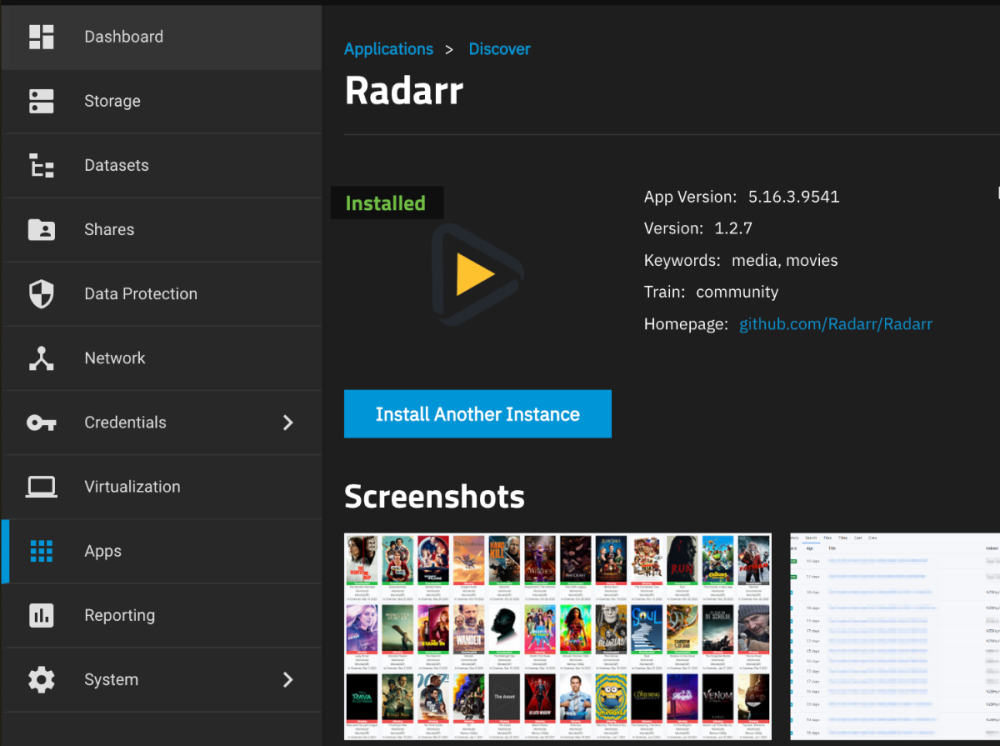This screenshot has width=1000, height=746.
Task: Click the movie posters screenshot thumbnail
Action: click(557, 636)
